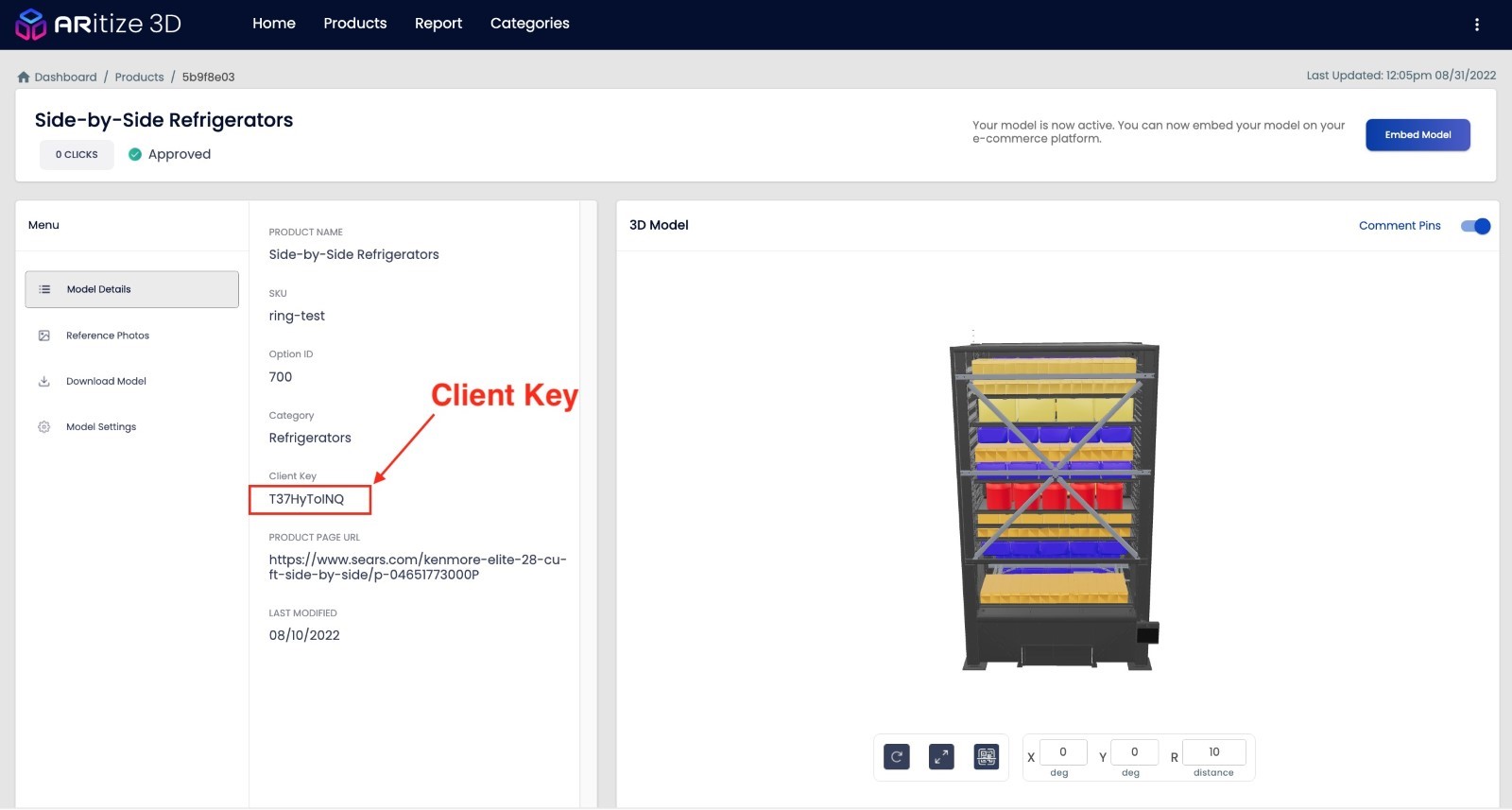Click the SKU value ring-test

(297, 316)
